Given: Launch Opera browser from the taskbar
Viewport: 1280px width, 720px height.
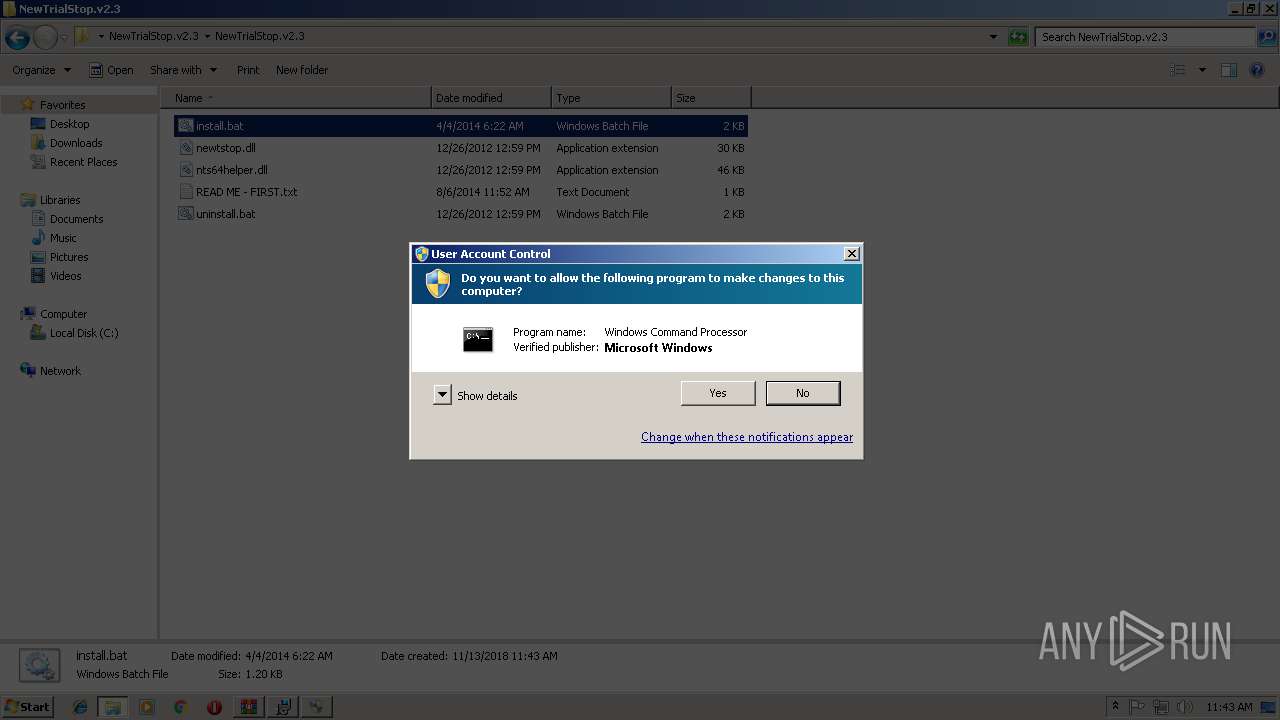Looking at the screenshot, I should [x=215, y=707].
